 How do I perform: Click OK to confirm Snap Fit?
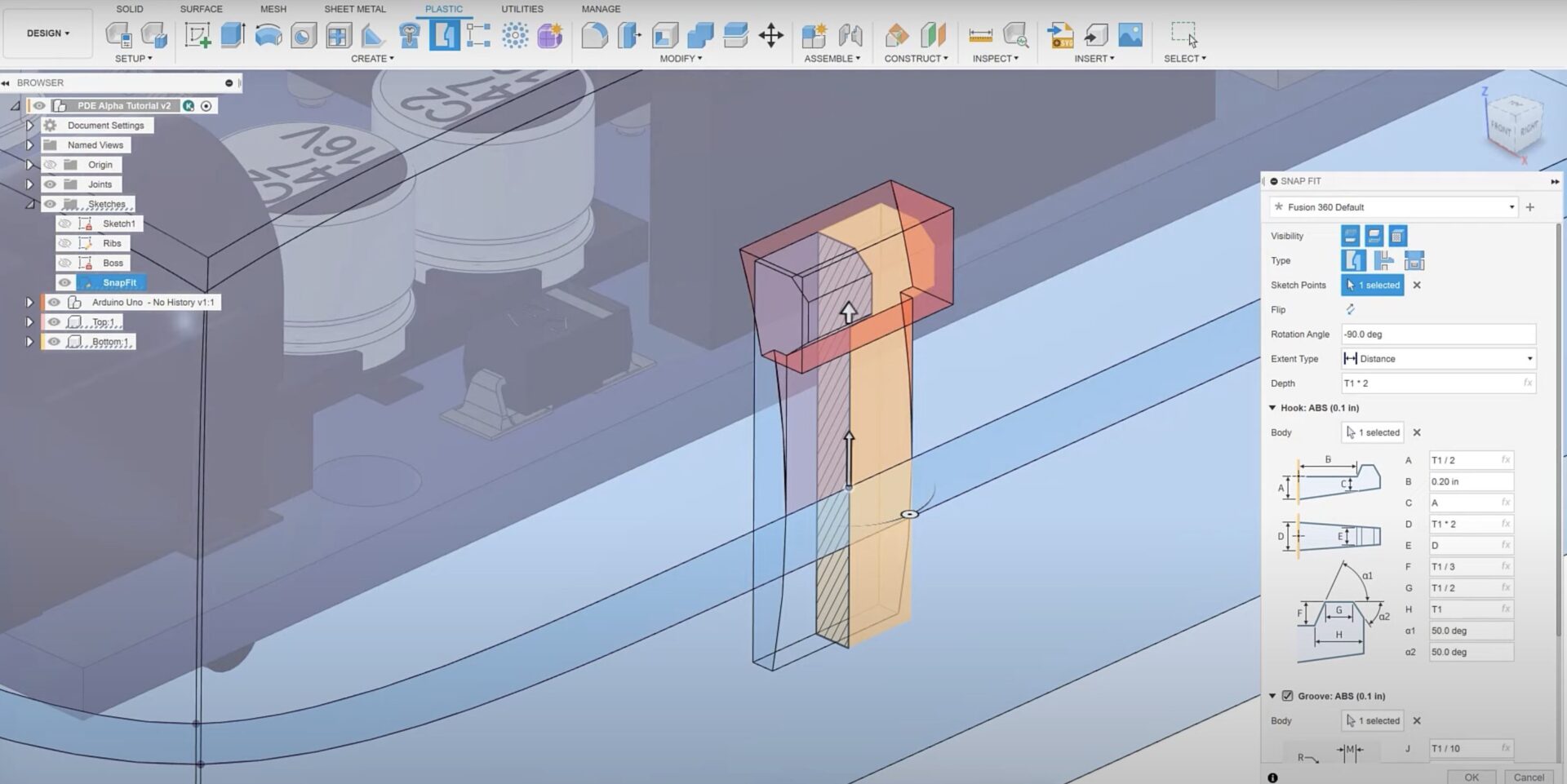[x=1471, y=777]
